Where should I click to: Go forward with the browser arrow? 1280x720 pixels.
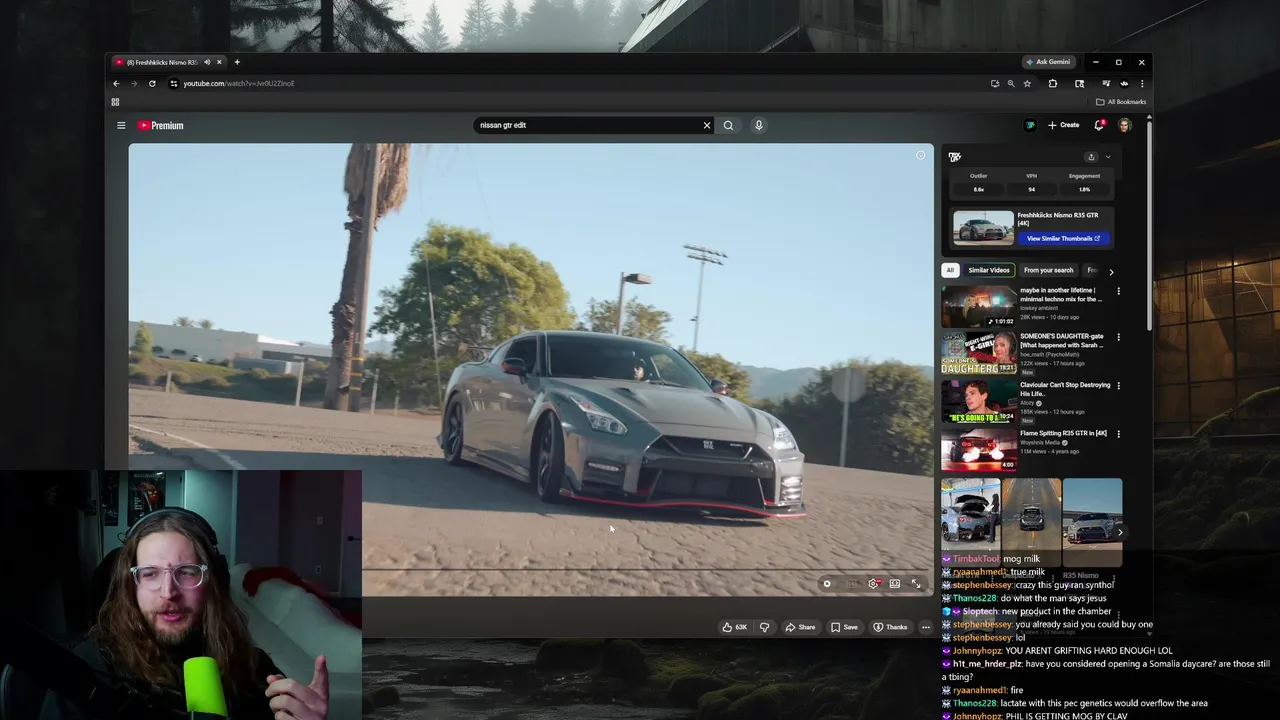[x=134, y=83]
